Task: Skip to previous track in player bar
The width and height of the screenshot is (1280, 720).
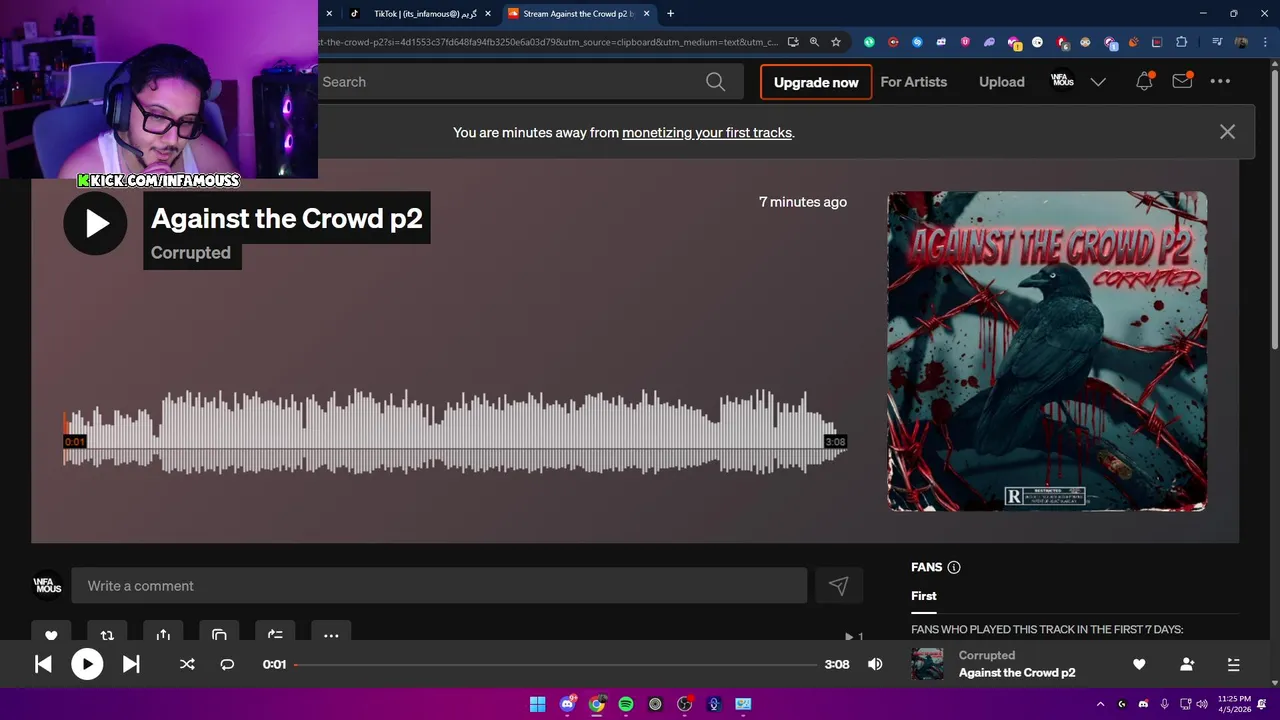Action: pos(43,664)
